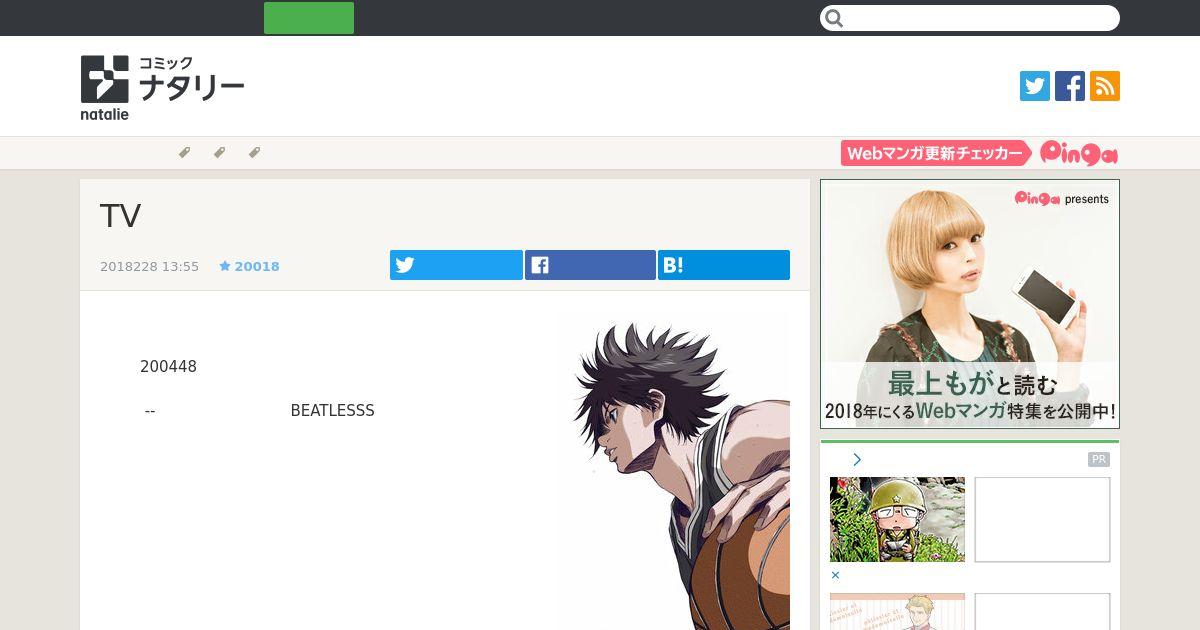Open the soldier cartoon thumbnail
Viewport: 1200px width, 630px height.
[897, 519]
